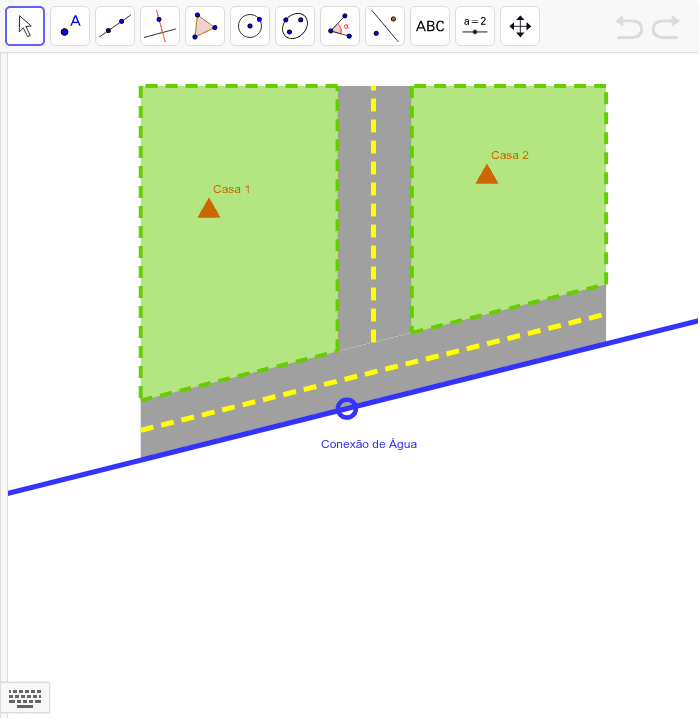Select the Polygon tool
Screen dimensions: 700x720
(205, 26)
